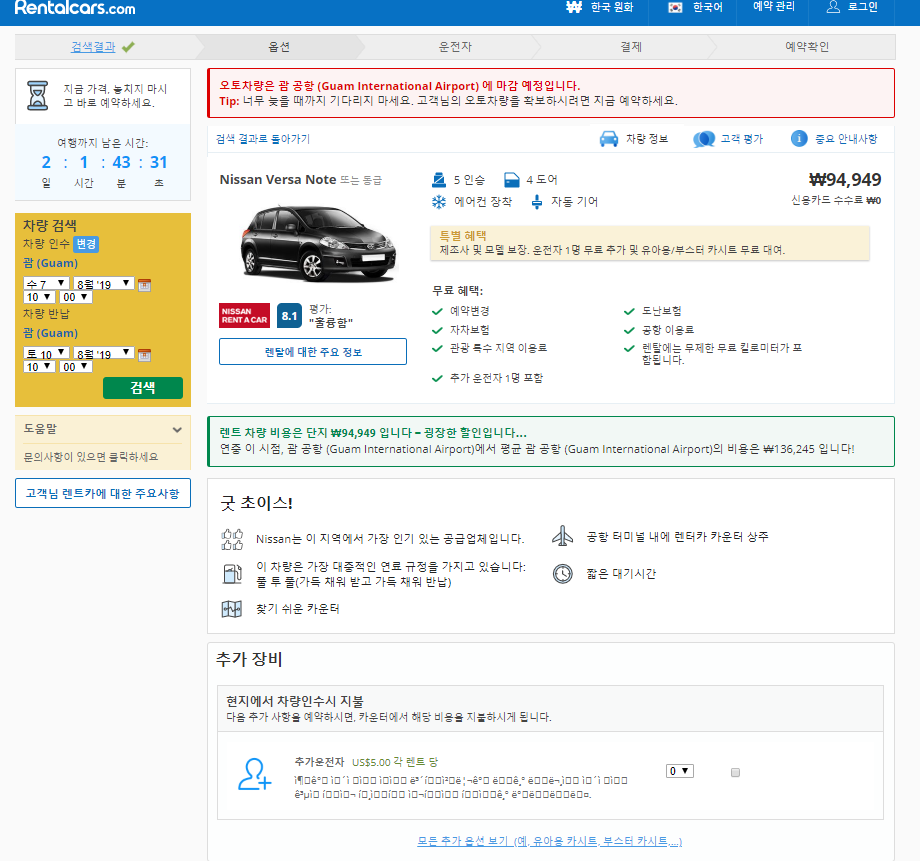Open the drop-off month dropdown 8월 '19
Screen dimensions: 920x861
pos(104,353)
